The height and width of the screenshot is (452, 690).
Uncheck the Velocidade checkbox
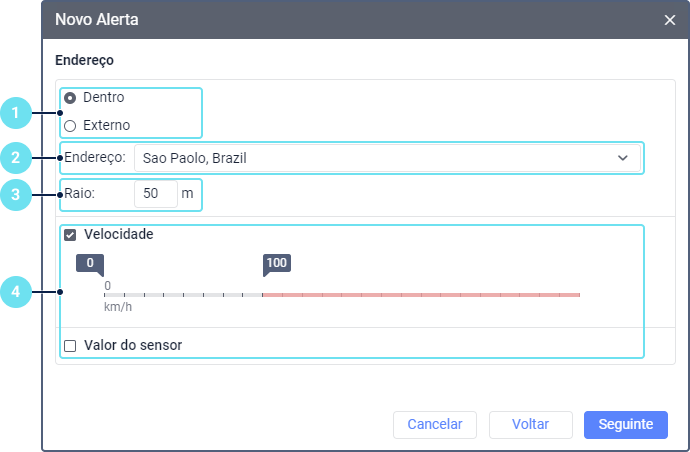click(70, 235)
